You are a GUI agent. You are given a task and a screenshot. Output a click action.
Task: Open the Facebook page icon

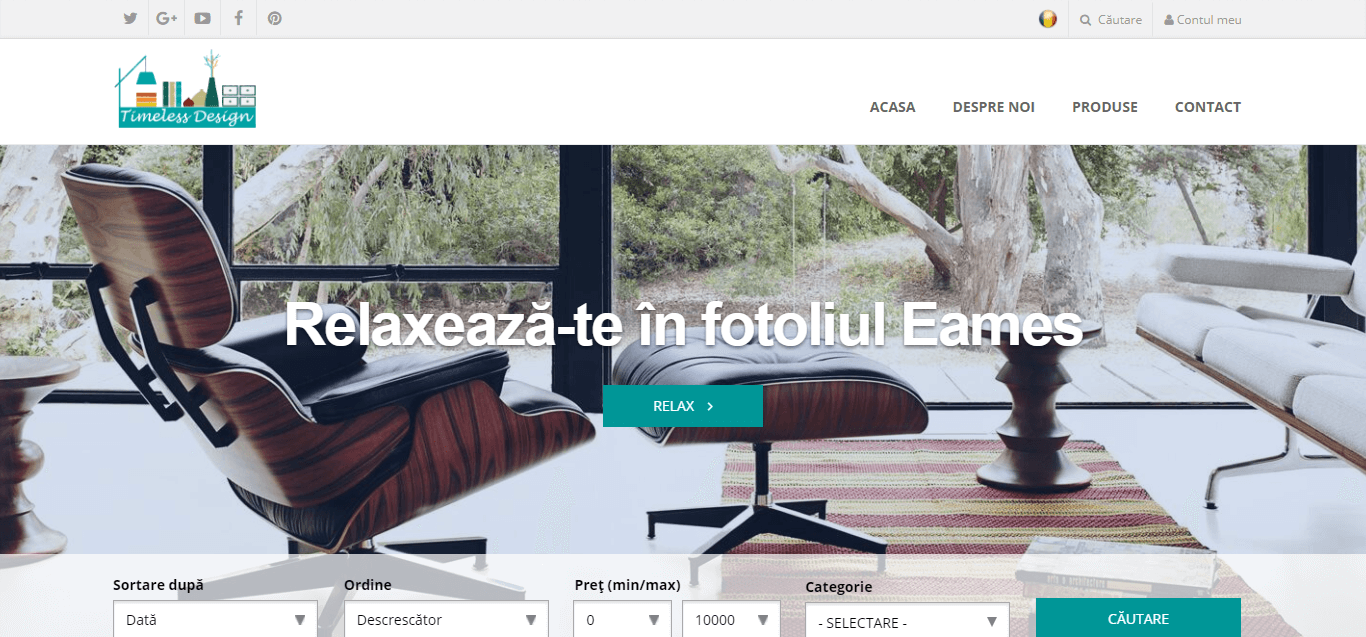(238, 19)
